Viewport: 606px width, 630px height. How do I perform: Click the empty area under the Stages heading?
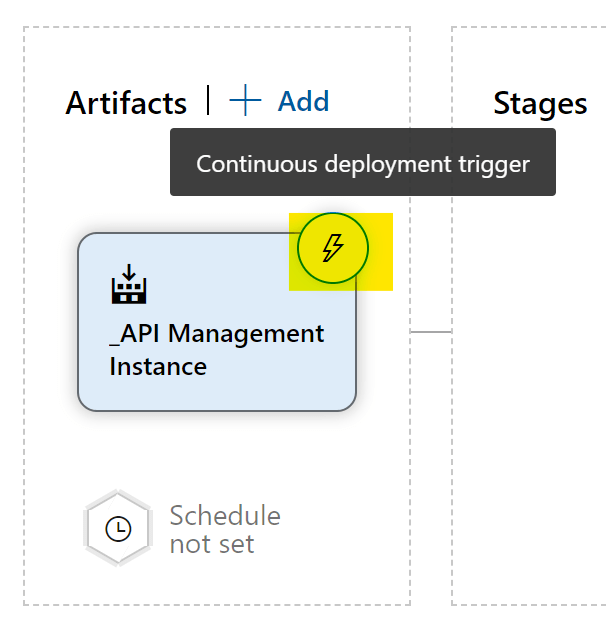point(530,400)
